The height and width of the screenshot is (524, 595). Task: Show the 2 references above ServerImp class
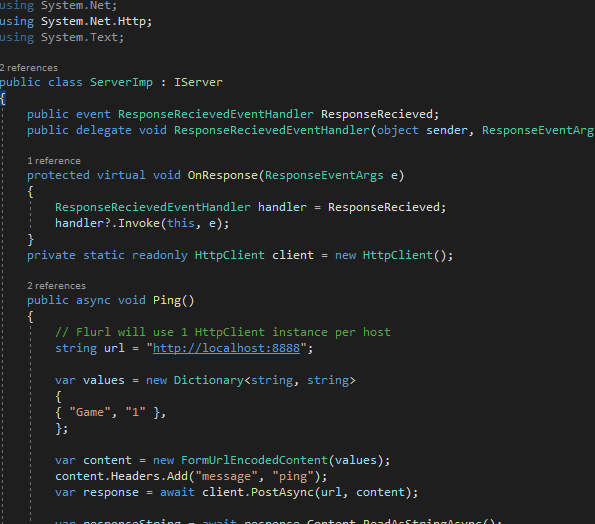[29, 68]
